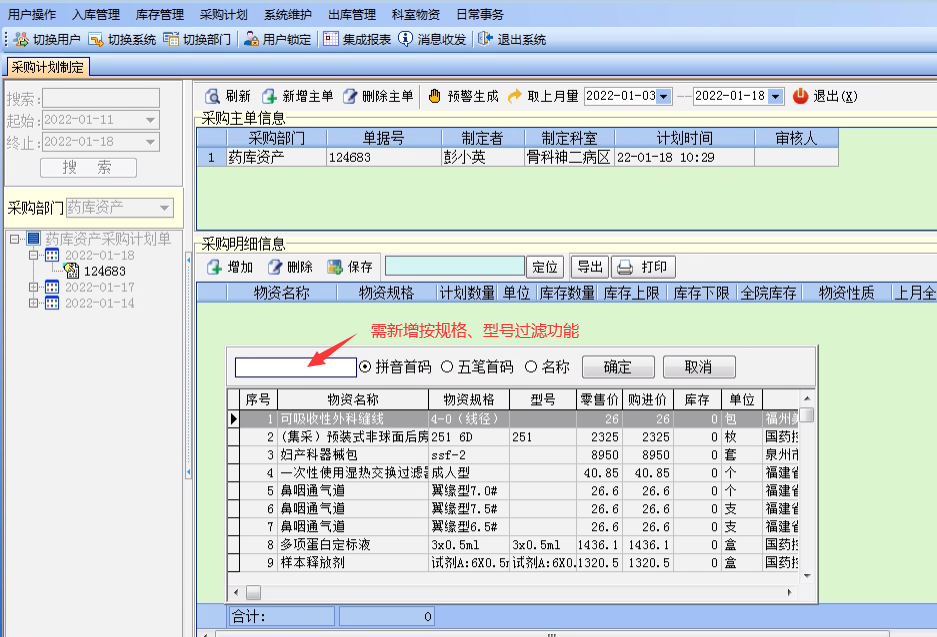Viewport: 937px width, 637px height.
Task: Click the popup scrollbar down arrow
Action: click(x=807, y=576)
